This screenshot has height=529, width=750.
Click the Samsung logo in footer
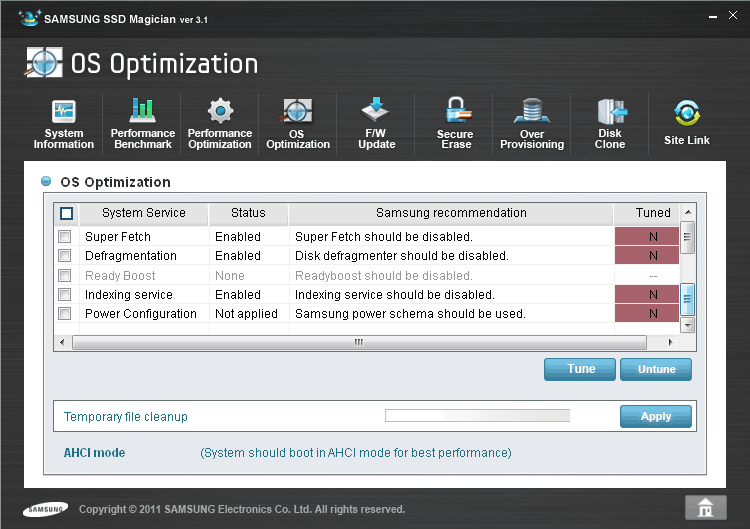click(45, 509)
